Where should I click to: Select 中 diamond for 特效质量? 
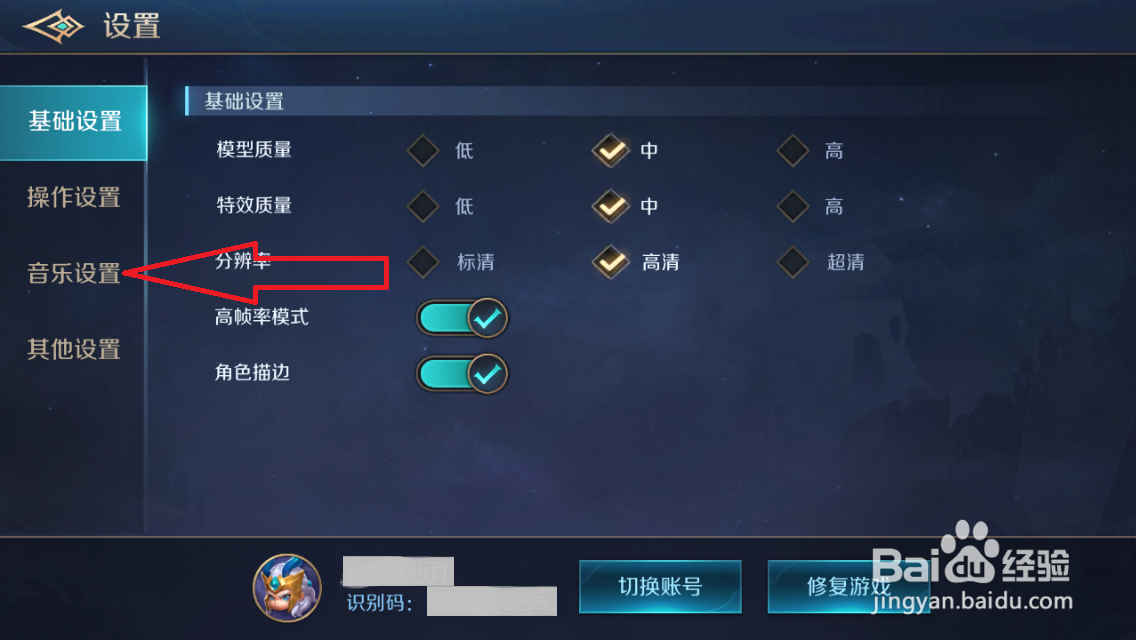[x=610, y=207]
